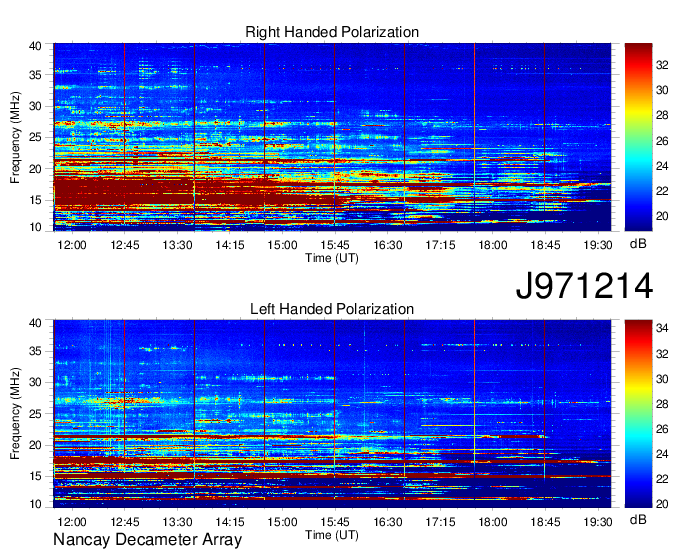Click the "Right Handed Polarization" plot title
Screen dimensions: 680x552
[x=332, y=32]
